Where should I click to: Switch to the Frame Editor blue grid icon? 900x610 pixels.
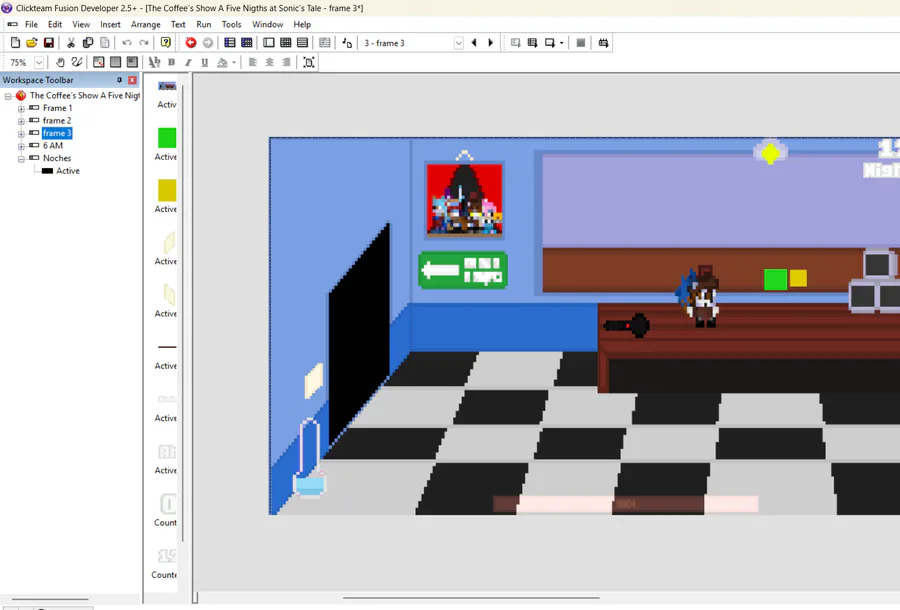tap(247, 42)
